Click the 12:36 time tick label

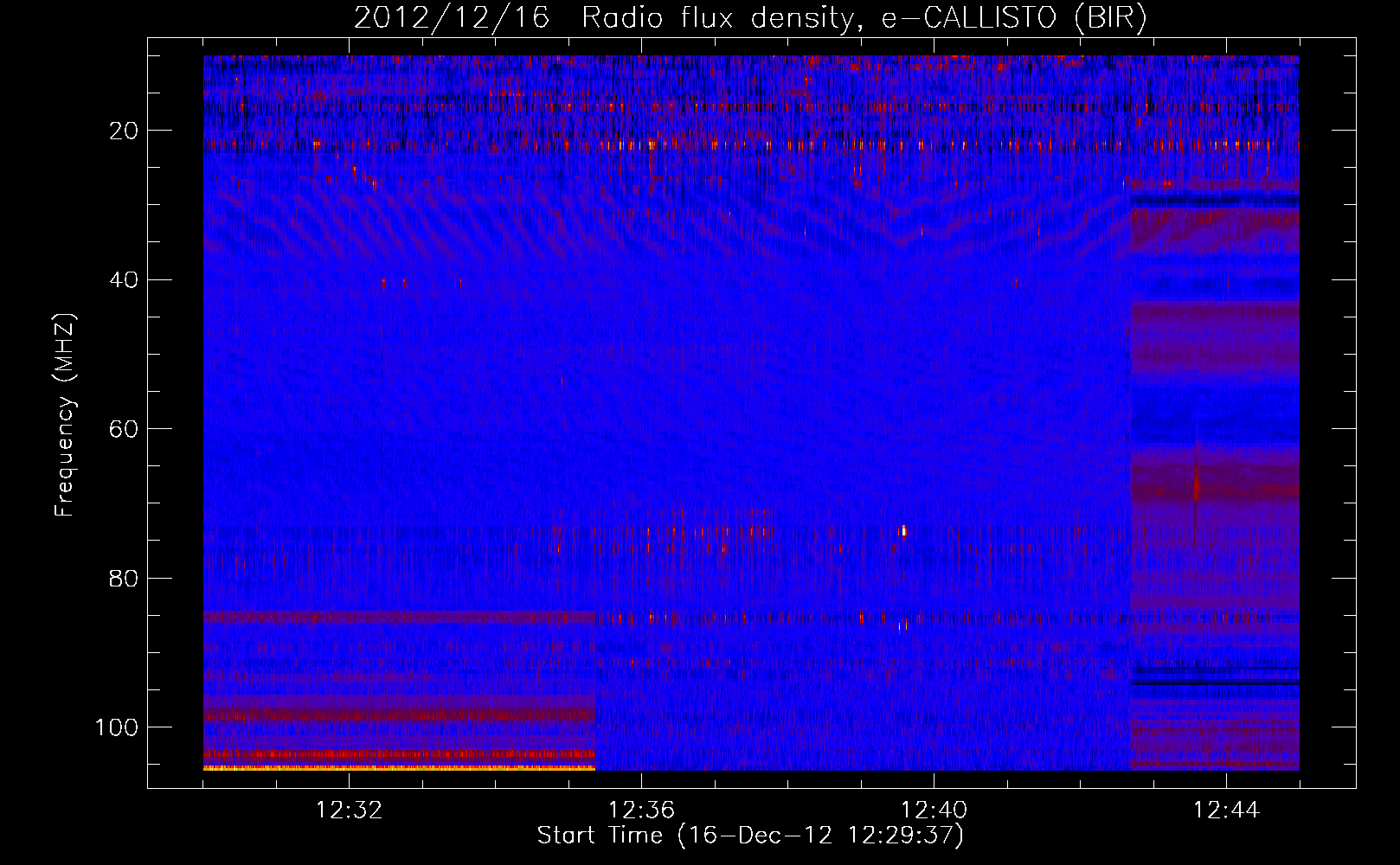point(641,811)
